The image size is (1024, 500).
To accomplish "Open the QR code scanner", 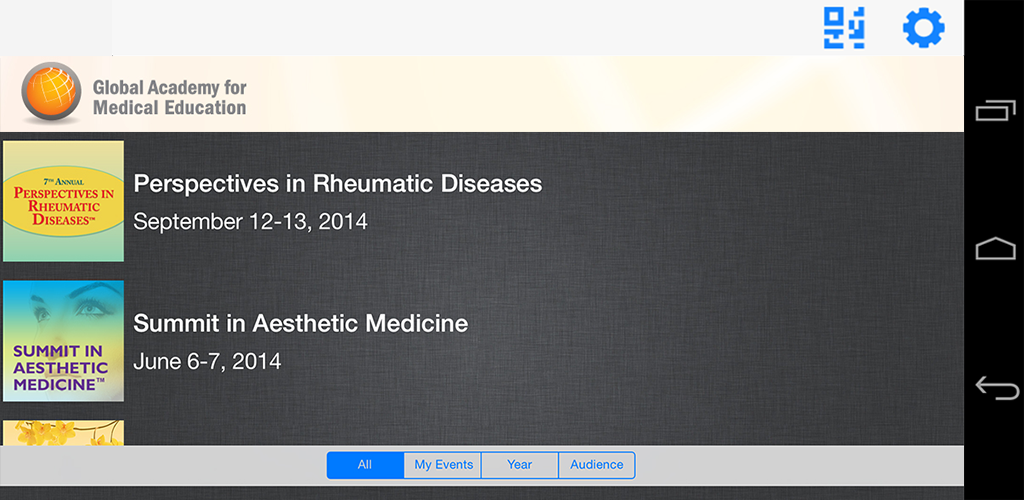I will (844, 28).
